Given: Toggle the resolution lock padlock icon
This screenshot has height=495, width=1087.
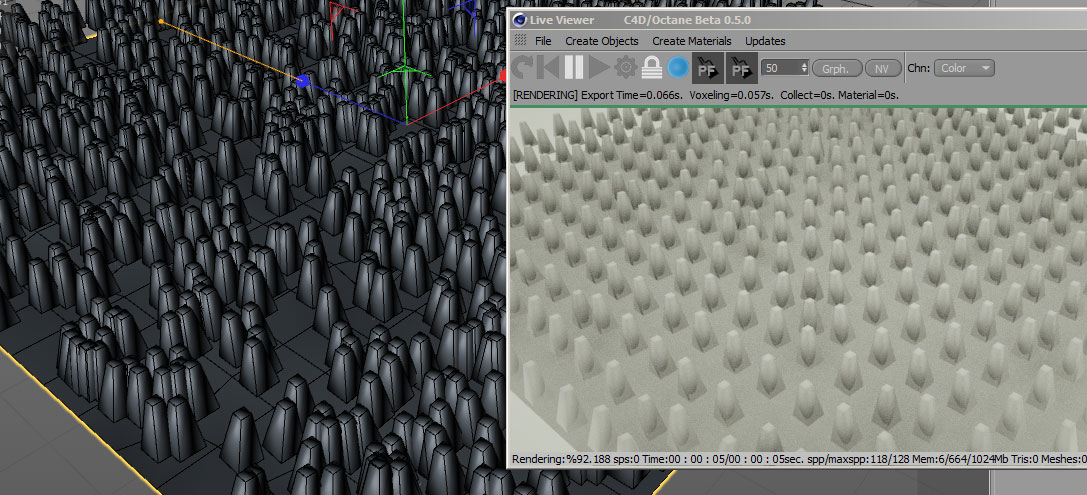Looking at the screenshot, I should tap(652, 68).
